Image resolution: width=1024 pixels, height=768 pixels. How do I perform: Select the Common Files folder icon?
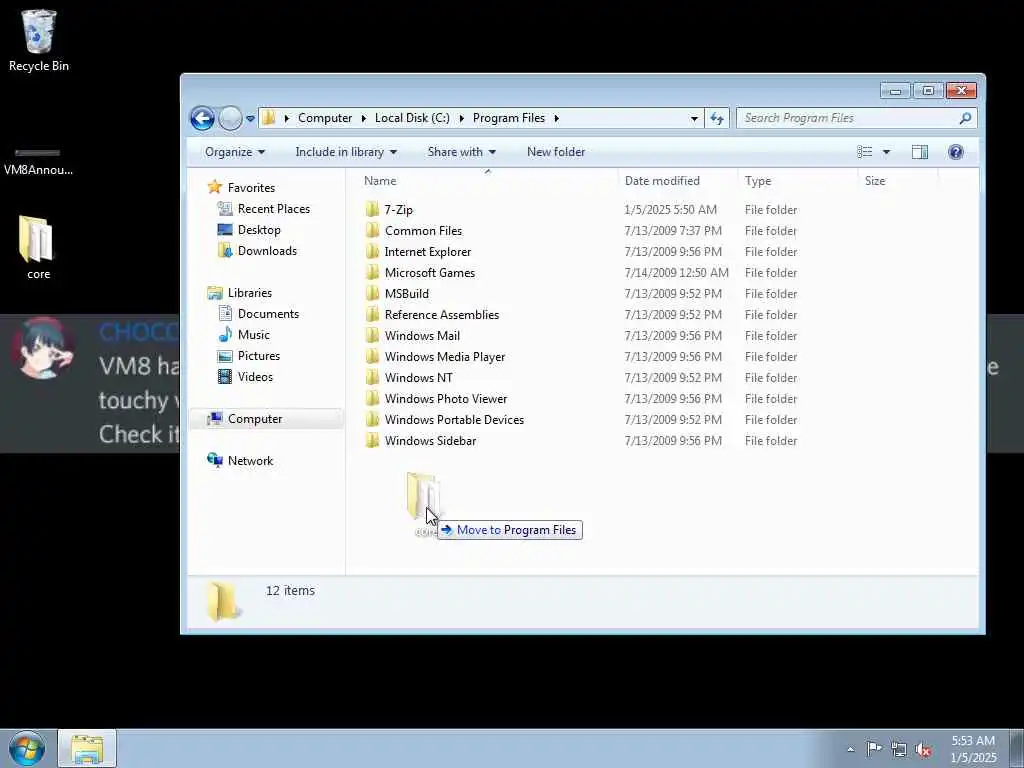372,231
